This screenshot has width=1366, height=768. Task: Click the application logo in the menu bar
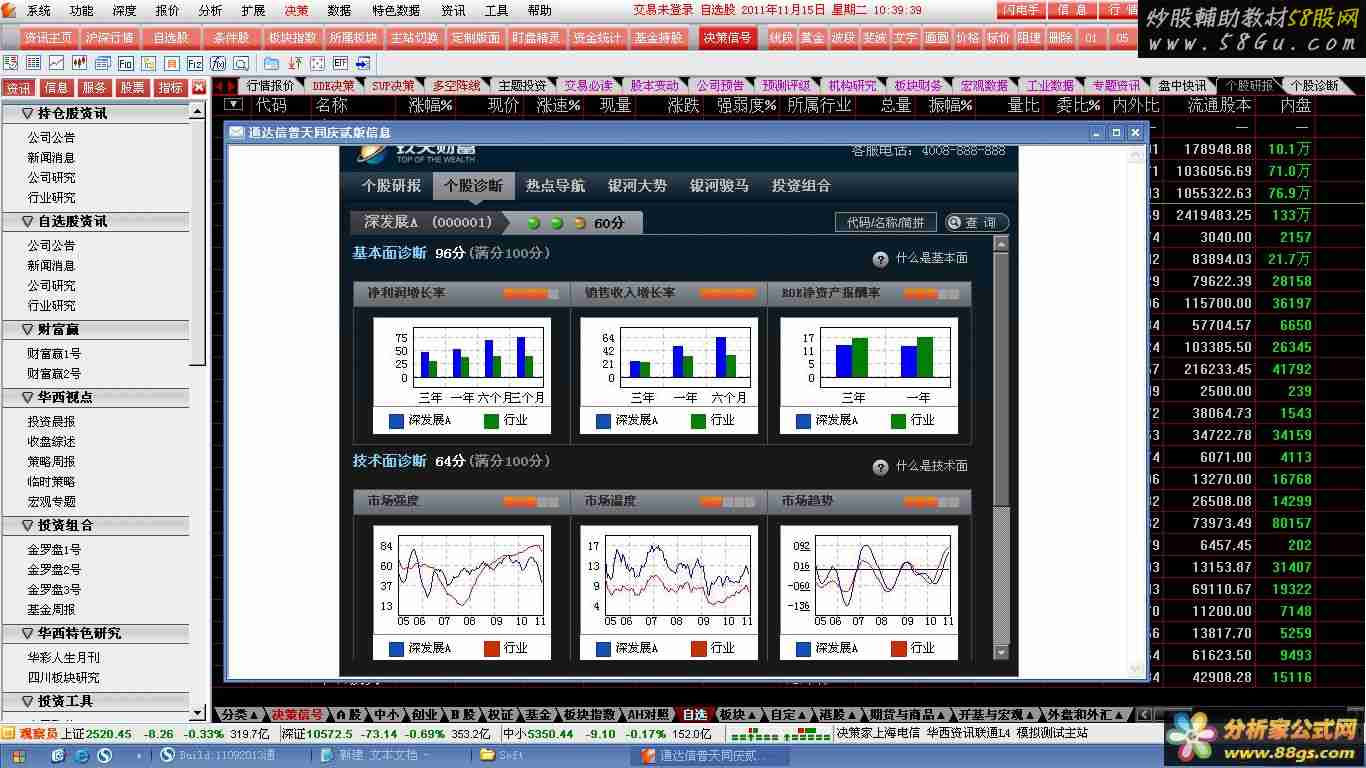(10, 10)
